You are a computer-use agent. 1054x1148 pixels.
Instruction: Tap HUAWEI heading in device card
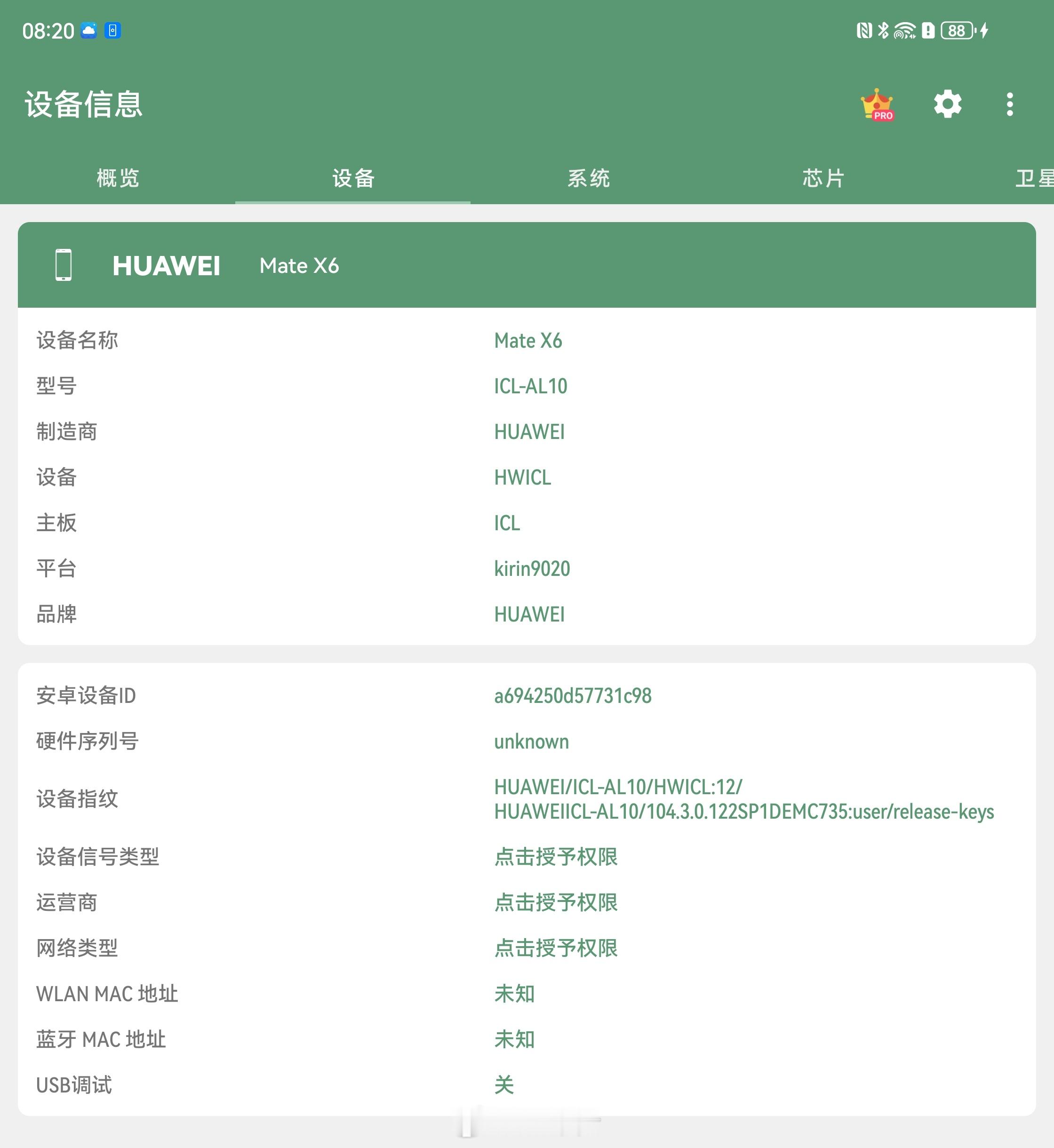point(166,266)
